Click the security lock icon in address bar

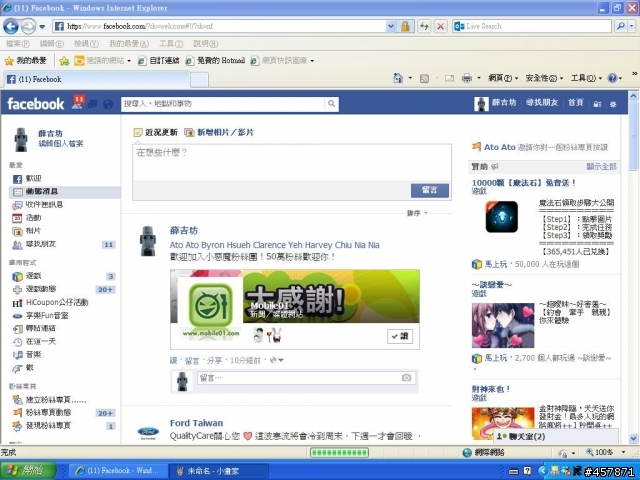(405, 27)
